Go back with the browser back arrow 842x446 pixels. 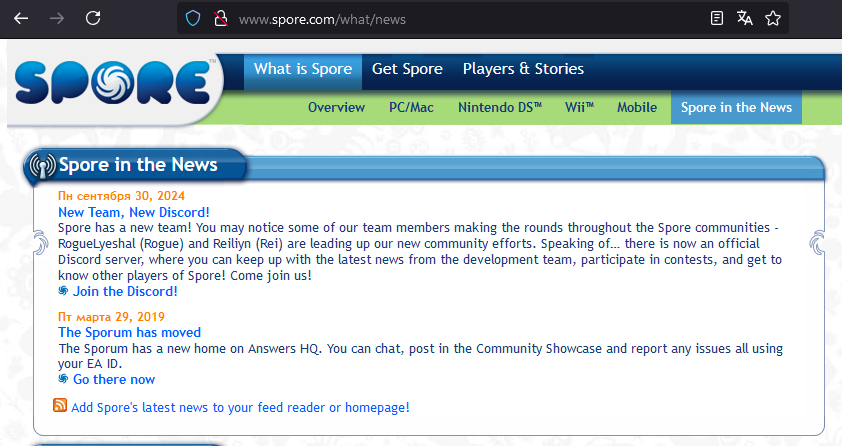(x=21, y=18)
